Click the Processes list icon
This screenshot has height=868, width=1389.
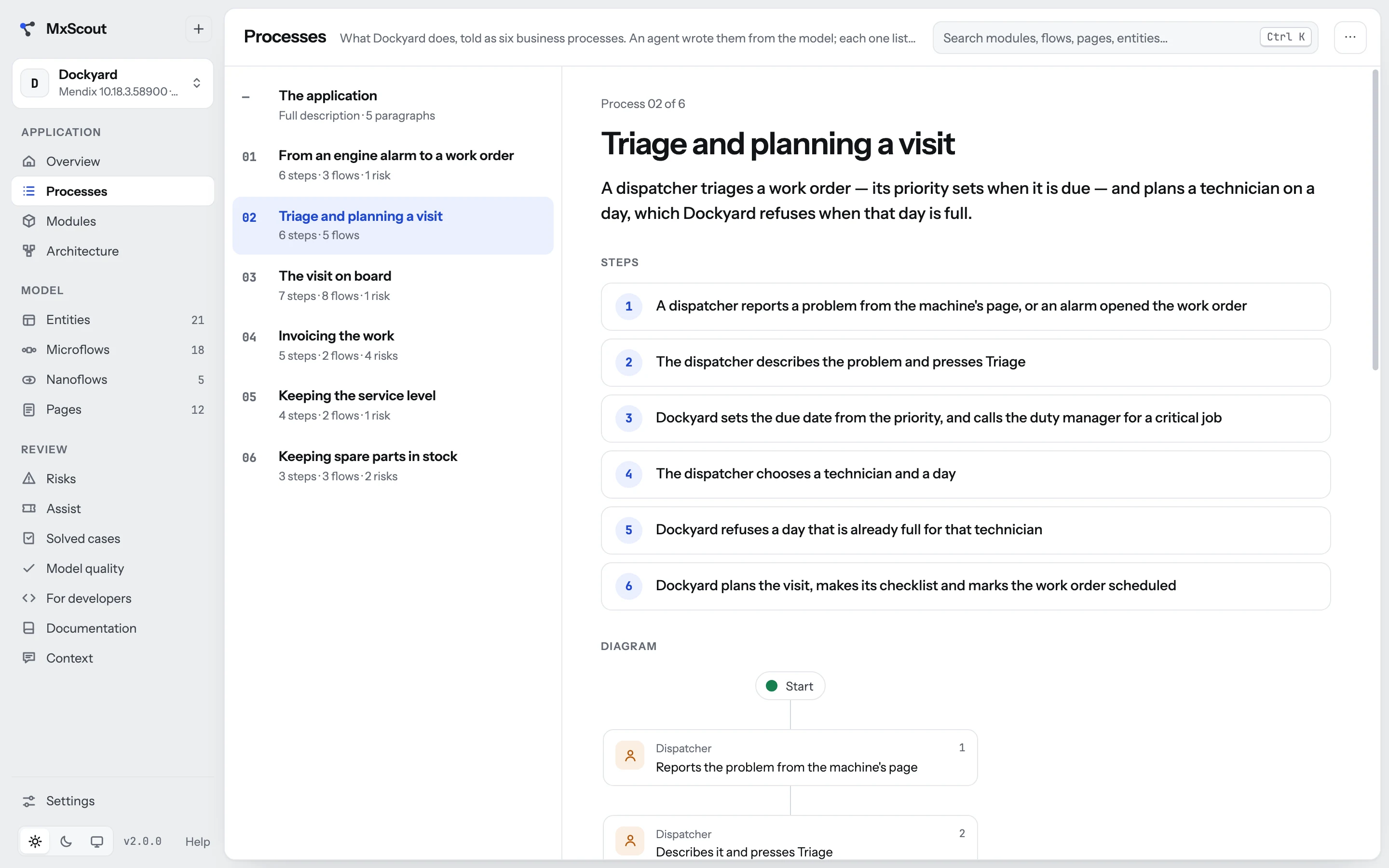(x=29, y=191)
